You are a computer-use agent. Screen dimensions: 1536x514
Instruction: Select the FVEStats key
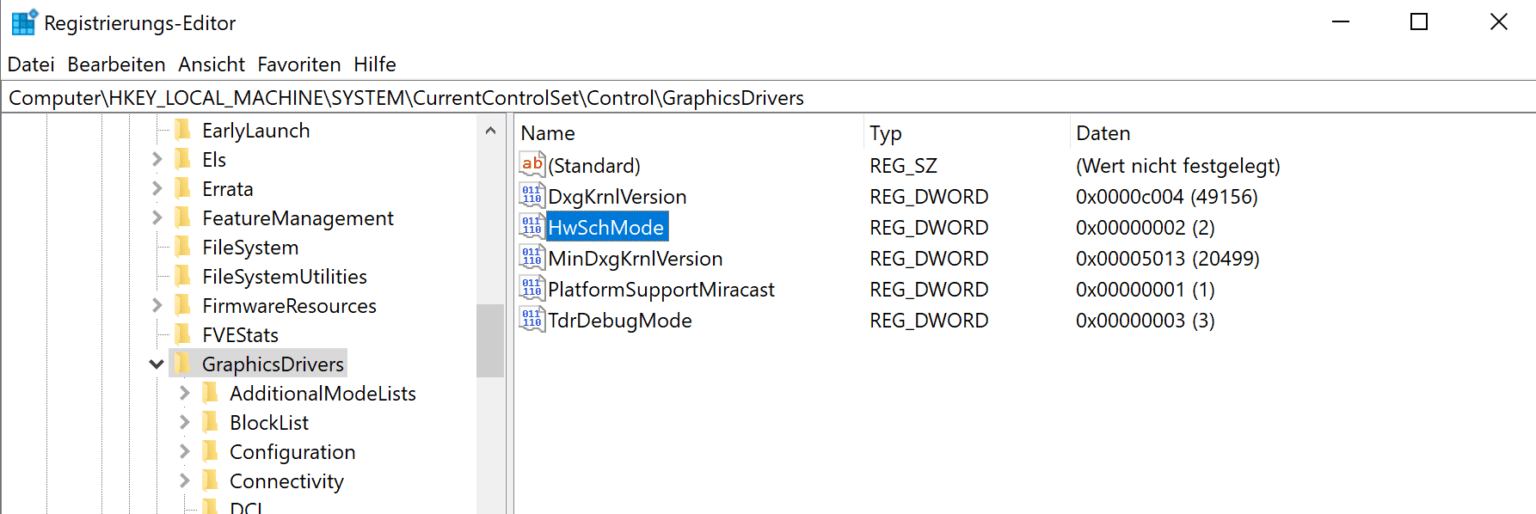(240, 334)
